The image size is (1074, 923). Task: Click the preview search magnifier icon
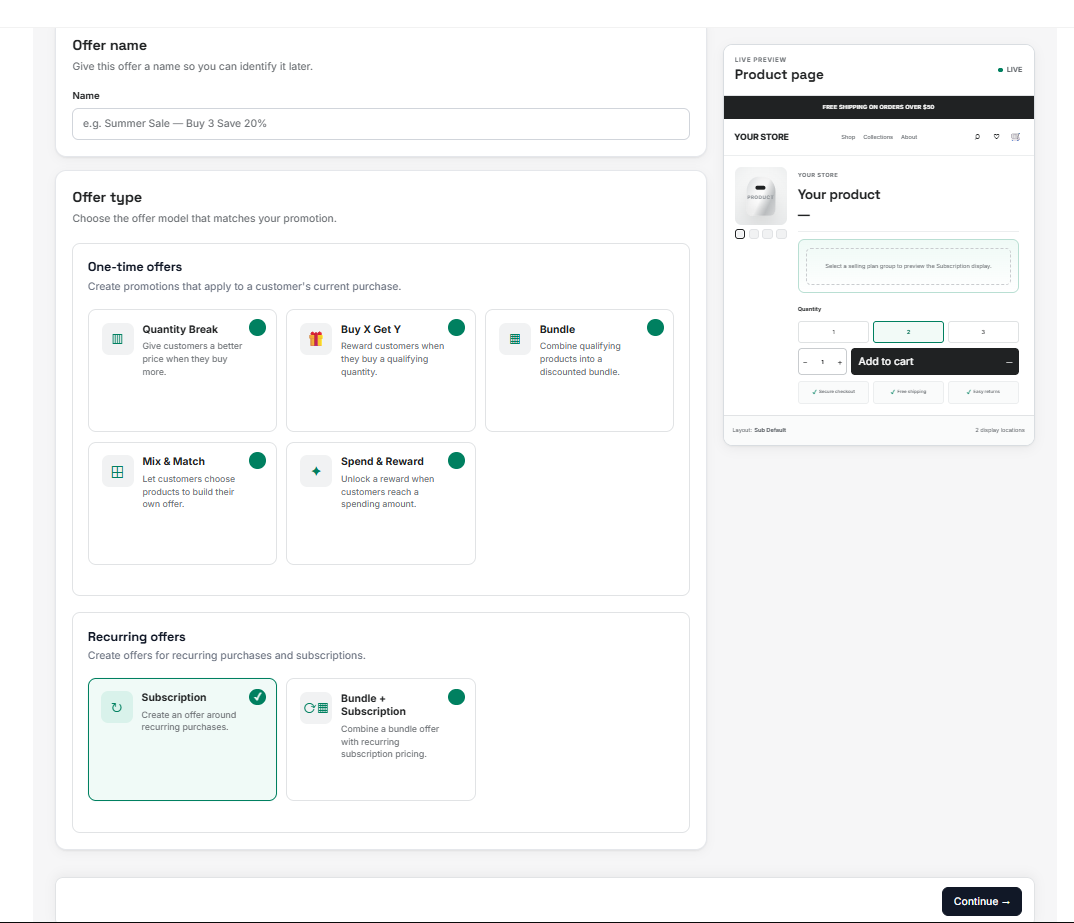977,137
